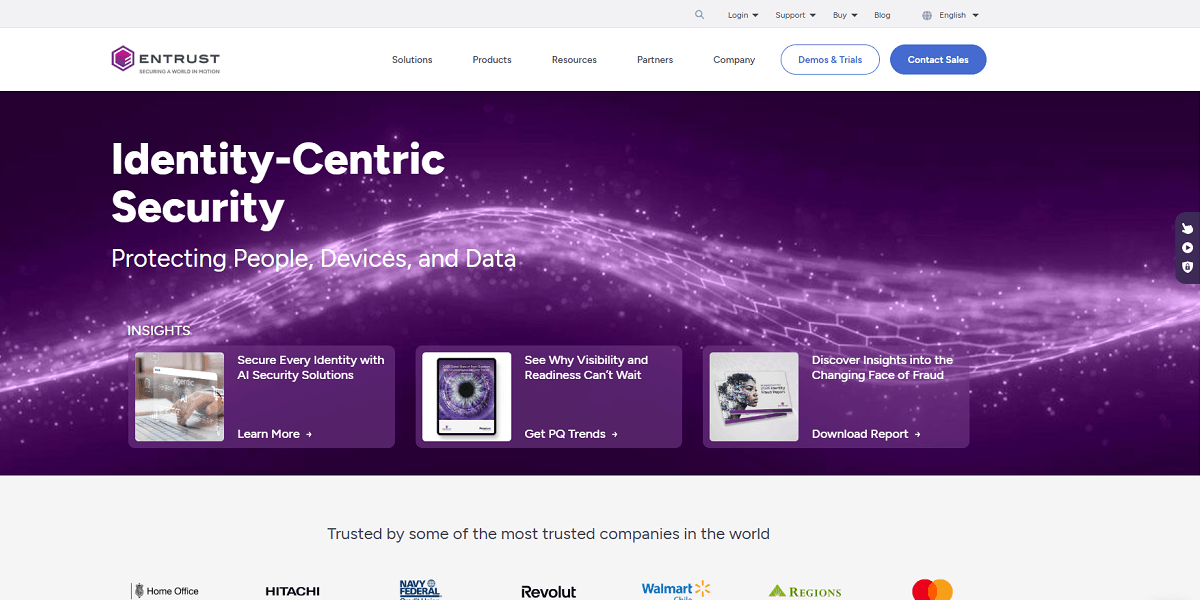The width and height of the screenshot is (1200, 600).
Task: Open the Login dropdown
Action: click(743, 15)
